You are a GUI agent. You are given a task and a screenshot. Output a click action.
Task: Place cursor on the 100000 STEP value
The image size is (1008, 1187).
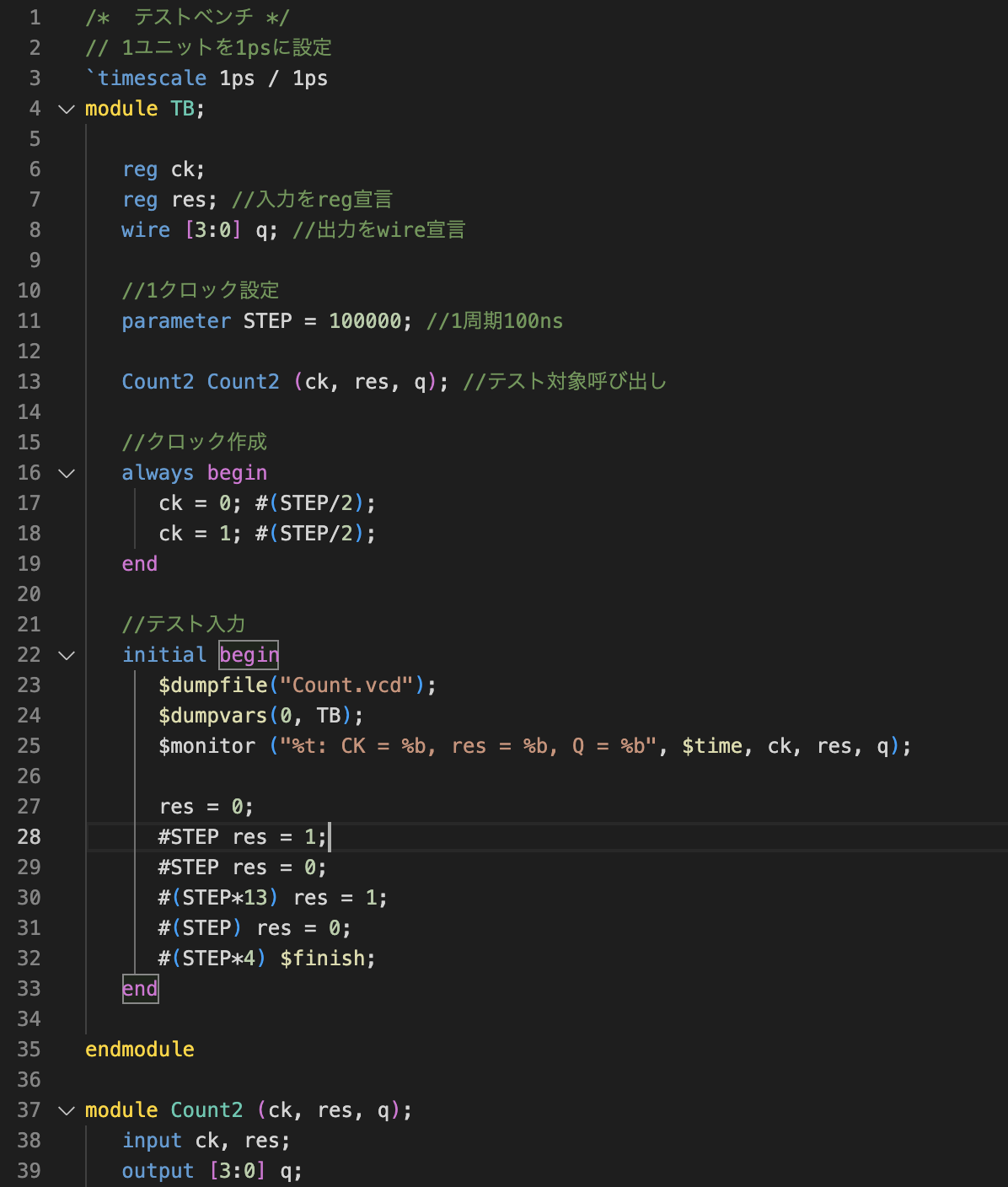tap(365, 321)
